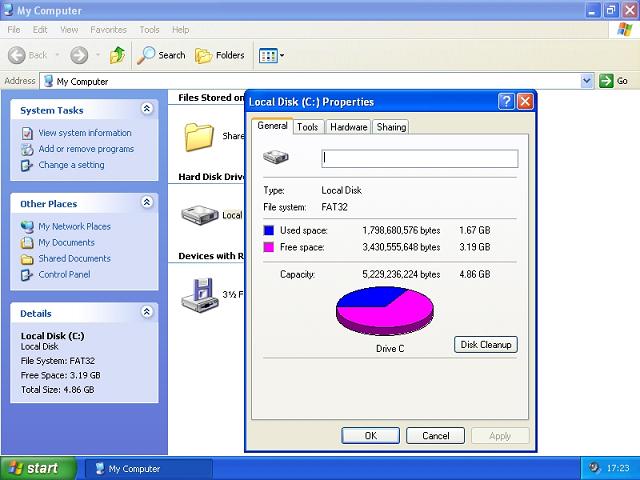Image resolution: width=640 pixels, height=480 pixels.
Task: Select the Shared Documents folder icon
Action: pyautogui.click(x=199, y=137)
